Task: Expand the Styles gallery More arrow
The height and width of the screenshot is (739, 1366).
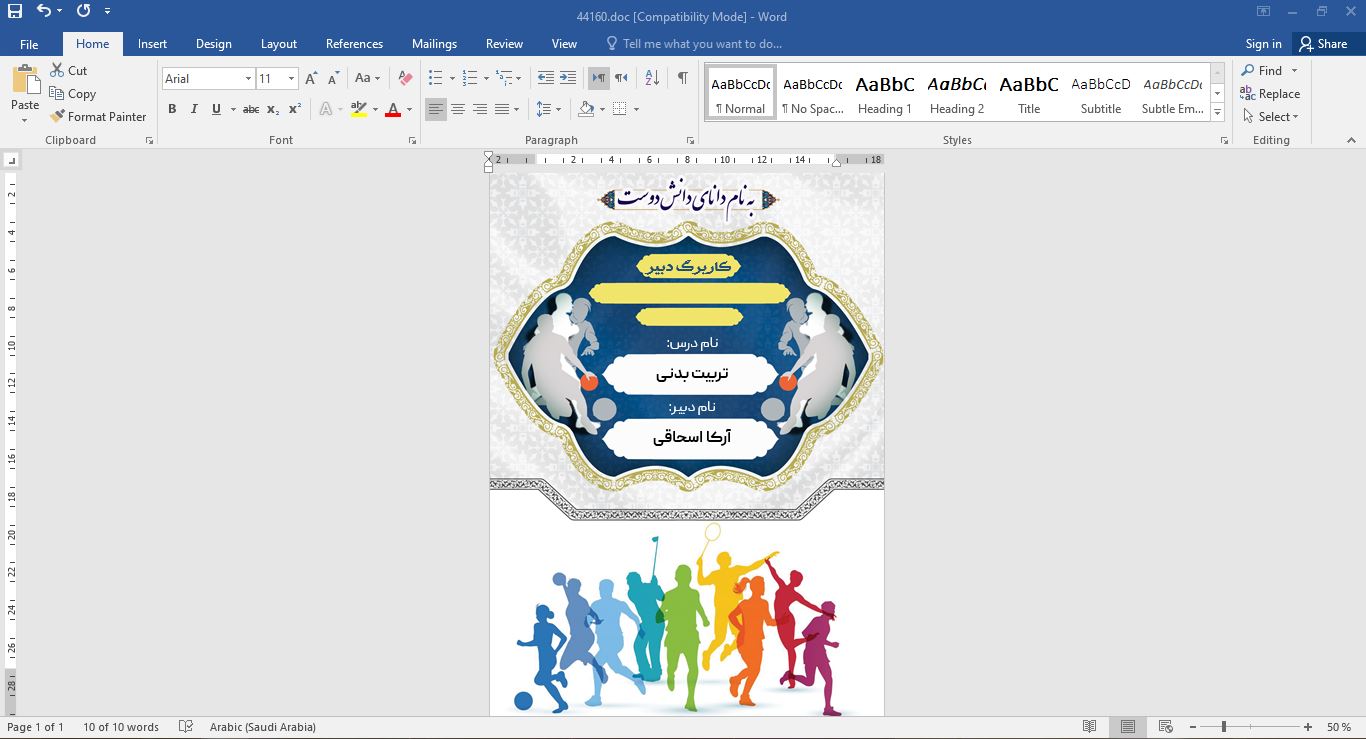Action: click(x=1218, y=114)
